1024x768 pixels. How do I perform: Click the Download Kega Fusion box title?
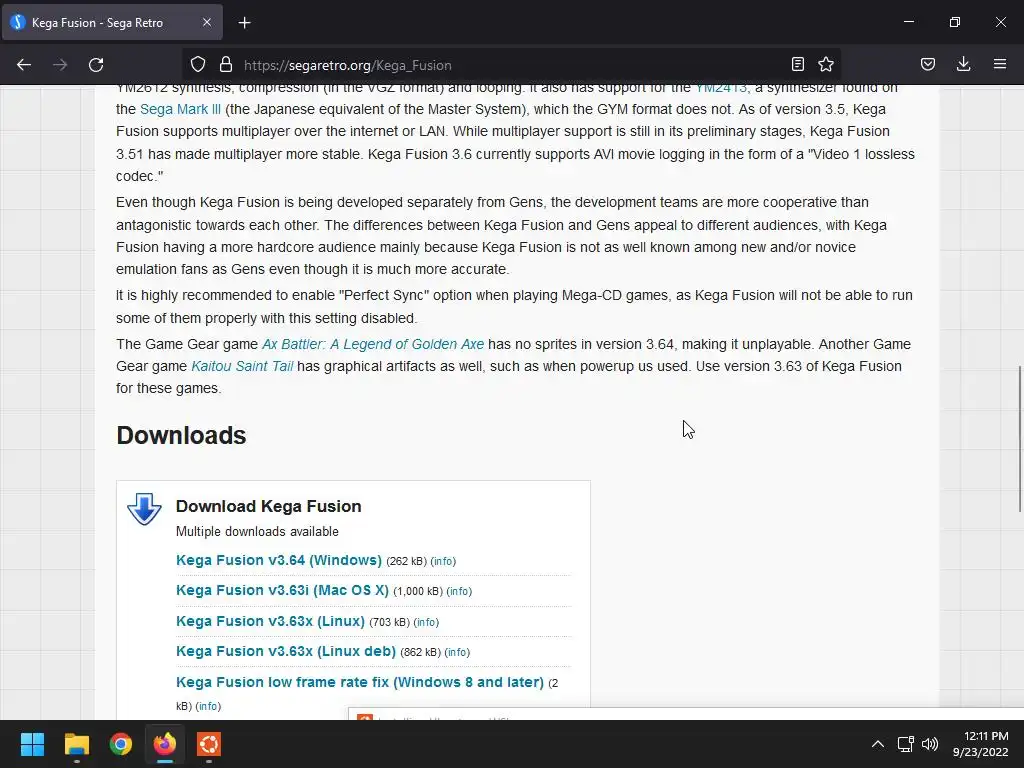(268, 506)
